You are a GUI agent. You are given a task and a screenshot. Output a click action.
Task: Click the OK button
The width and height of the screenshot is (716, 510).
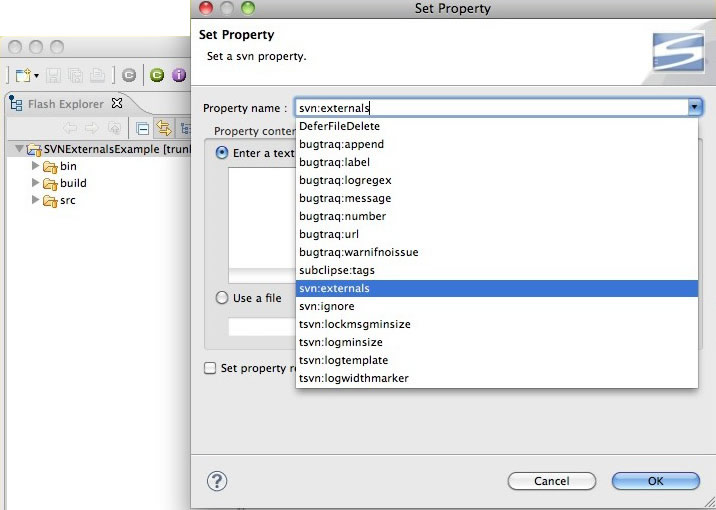(x=655, y=481)
